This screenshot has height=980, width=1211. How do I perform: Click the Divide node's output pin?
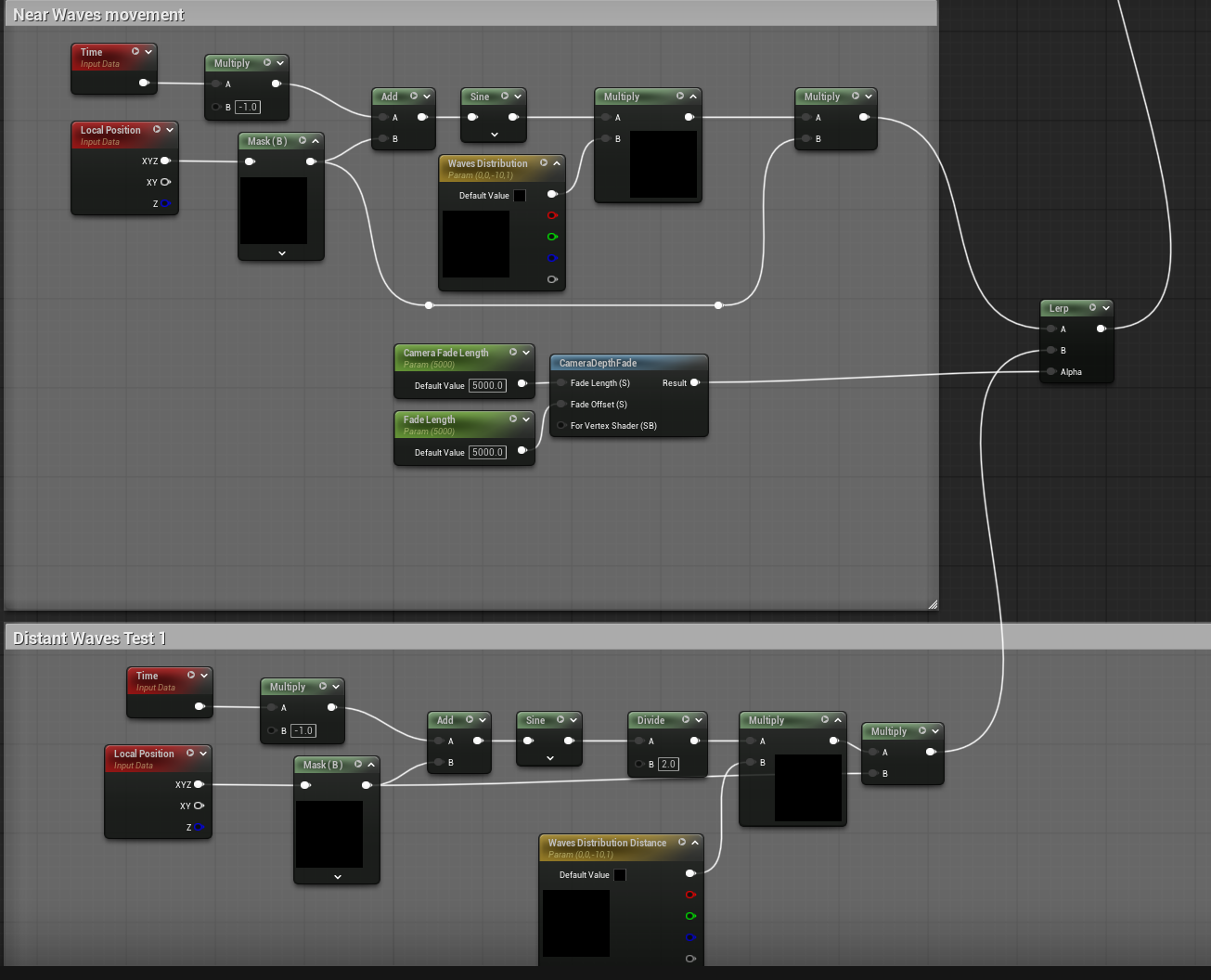pos(695,741)
